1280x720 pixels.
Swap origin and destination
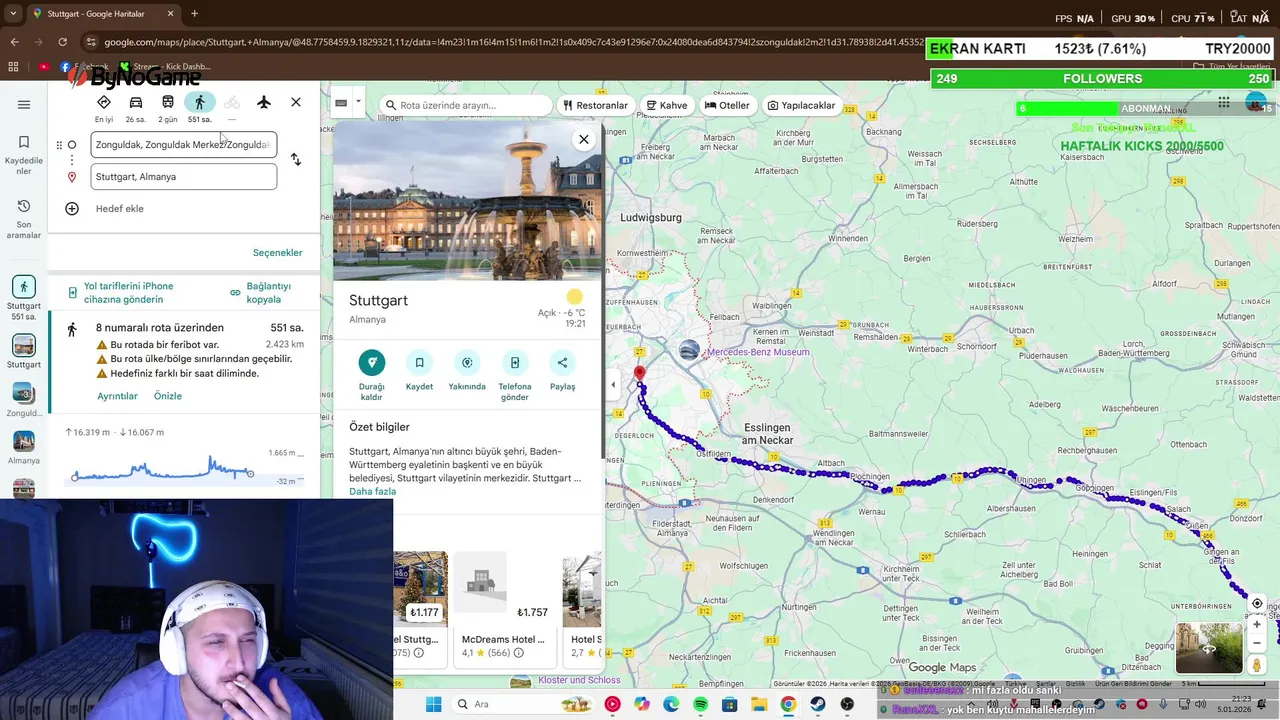pyautogui.click(x=296, y=159)
